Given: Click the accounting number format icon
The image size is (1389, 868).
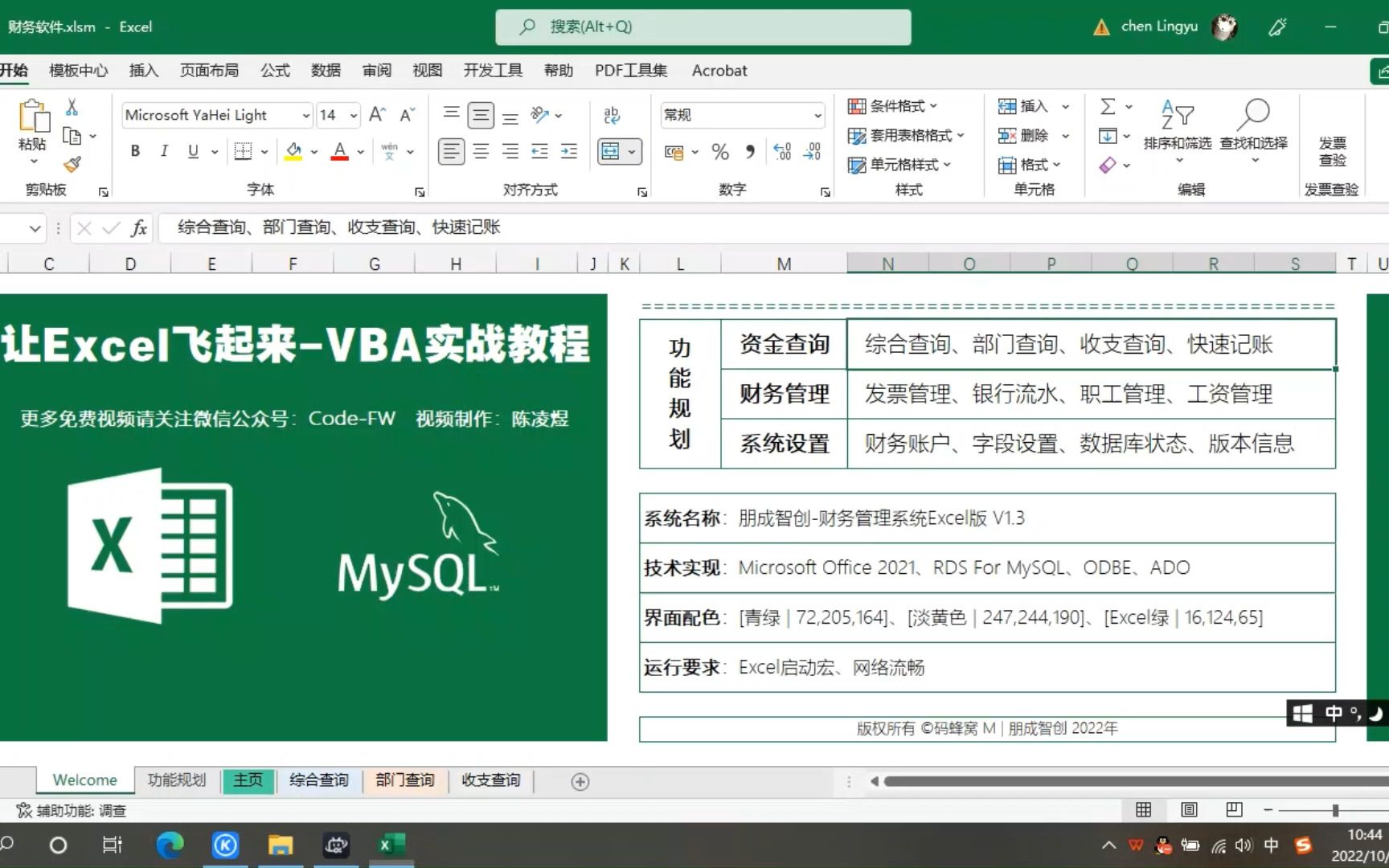Looking at the screenshot, I should click(x=674, y=152).
